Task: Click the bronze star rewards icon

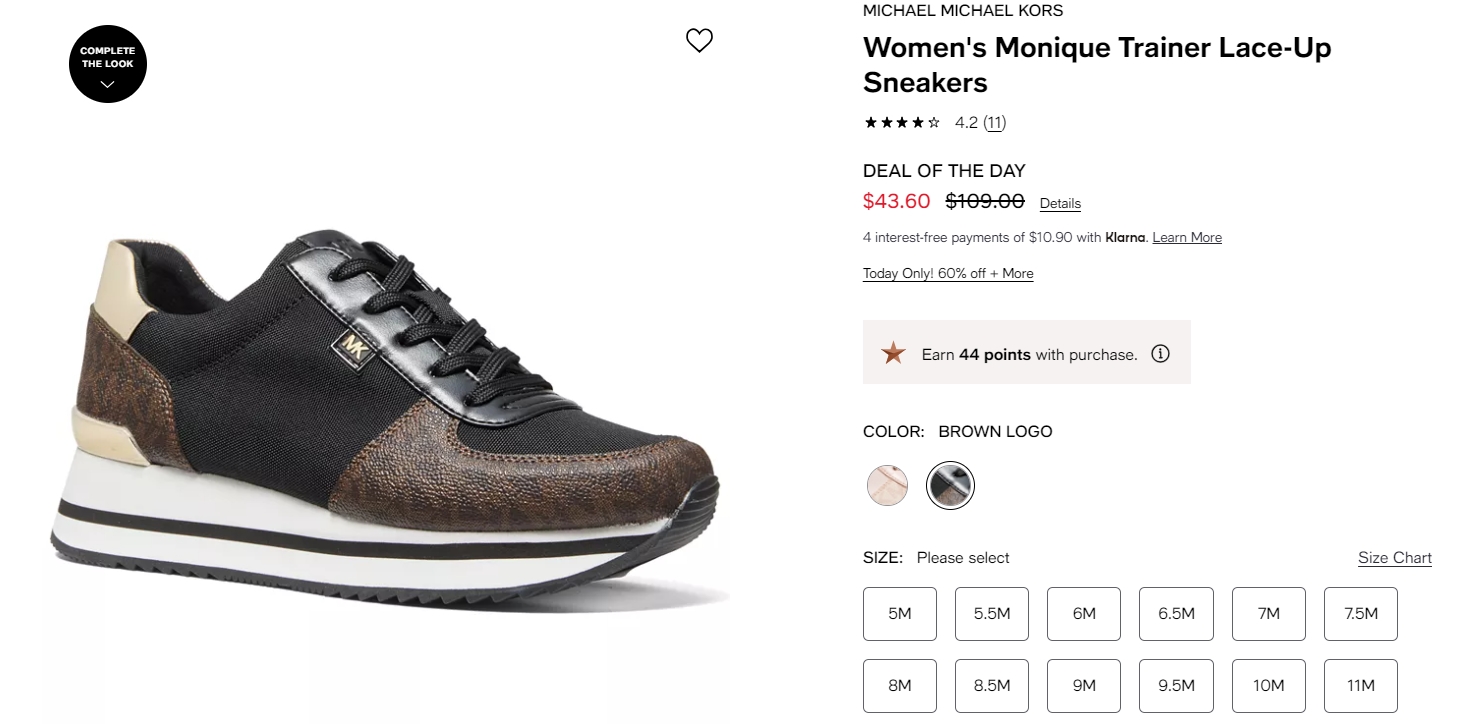Action: coord(893,353)
